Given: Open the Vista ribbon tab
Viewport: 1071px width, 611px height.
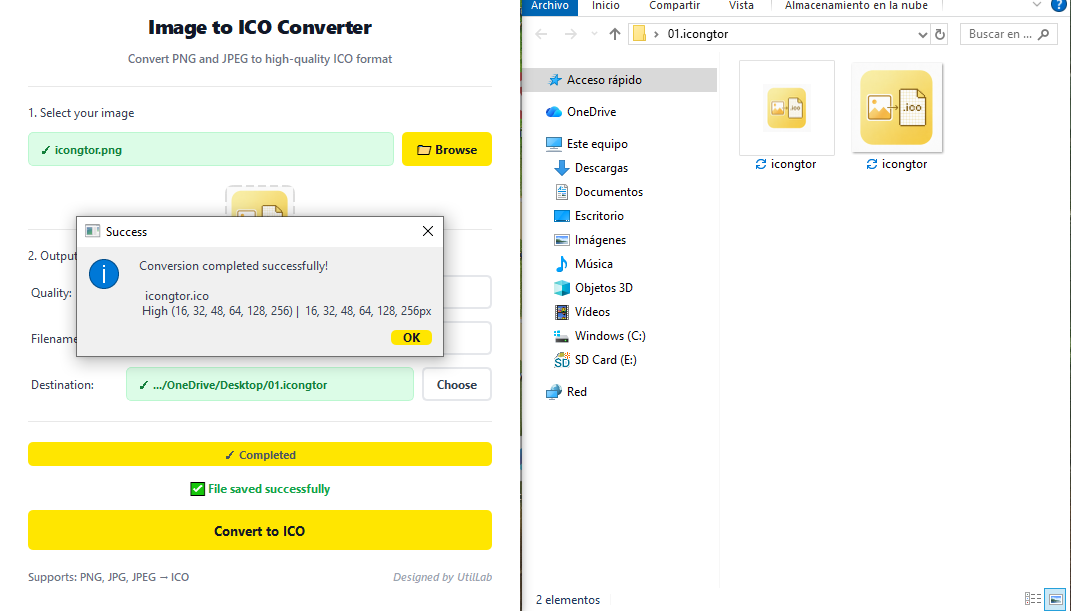Looking at the screenshot, I should 741,6.
